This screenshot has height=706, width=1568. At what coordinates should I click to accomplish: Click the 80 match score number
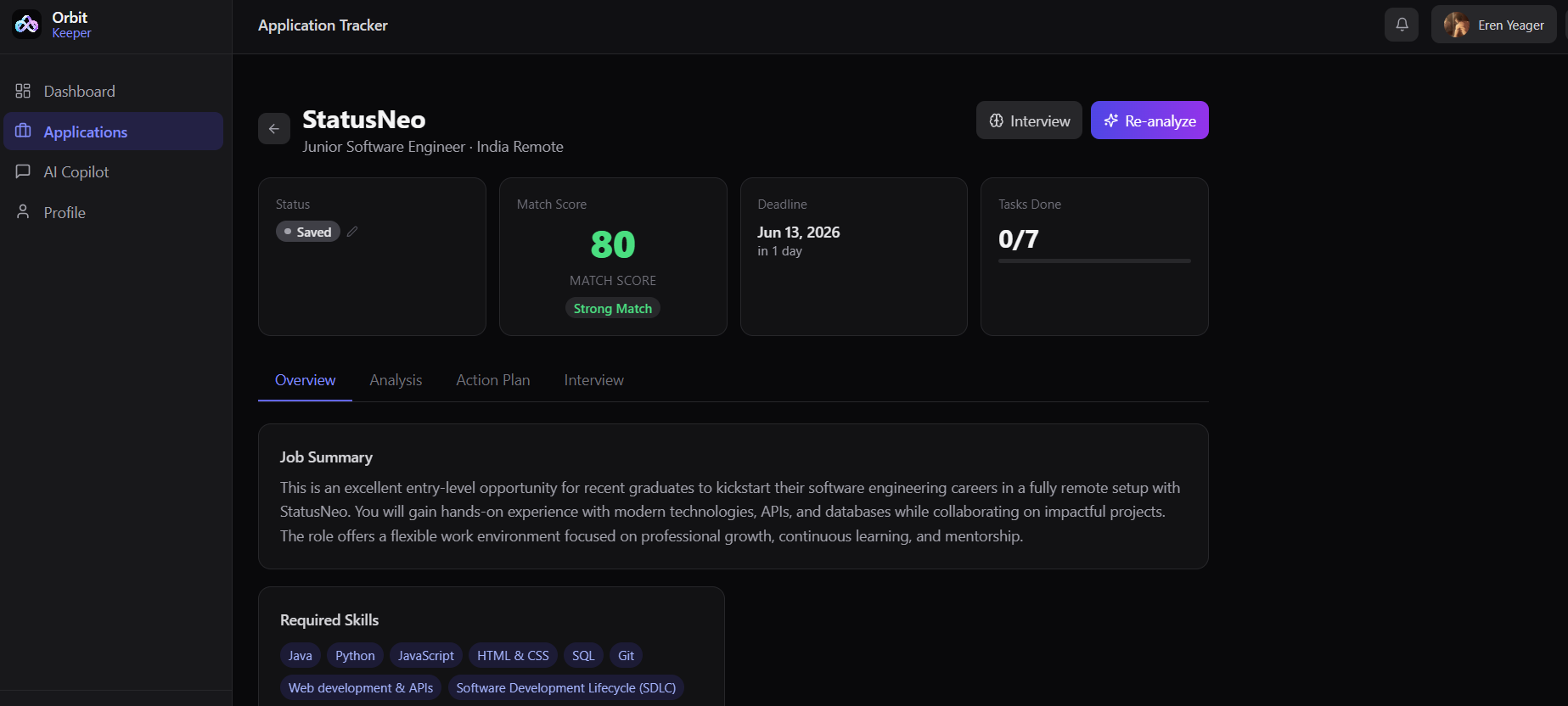(x=613, y=245)
